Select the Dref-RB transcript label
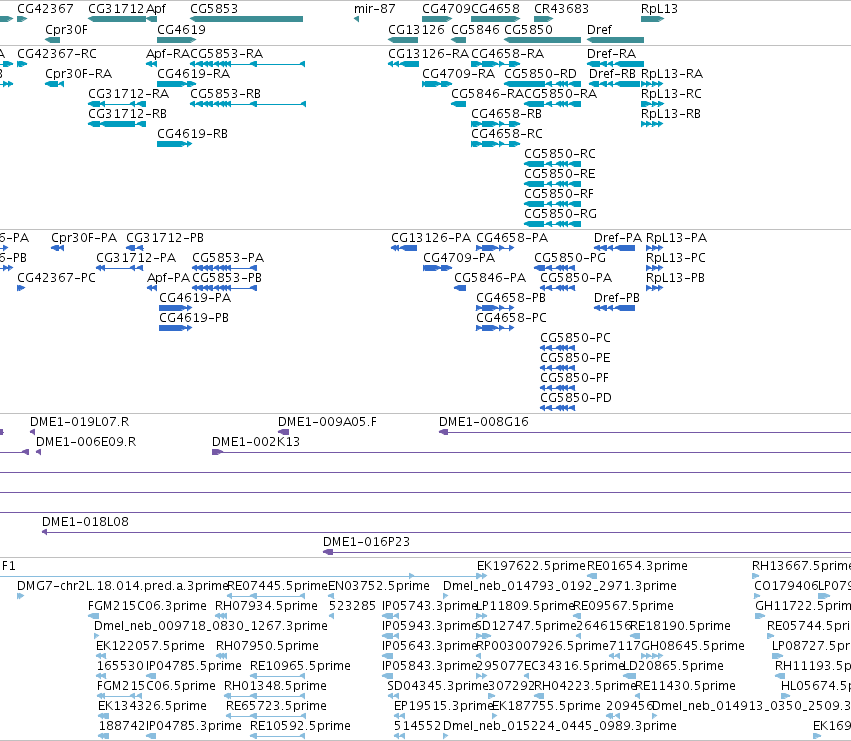Screen dimensions: 851x741 click(613, 74)
